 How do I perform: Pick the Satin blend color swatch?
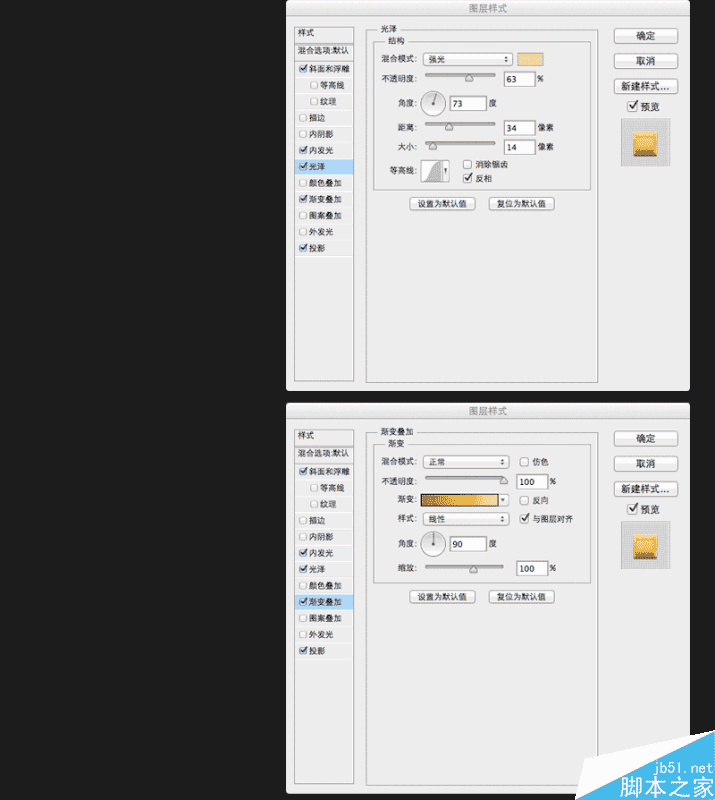click(530, 59)
